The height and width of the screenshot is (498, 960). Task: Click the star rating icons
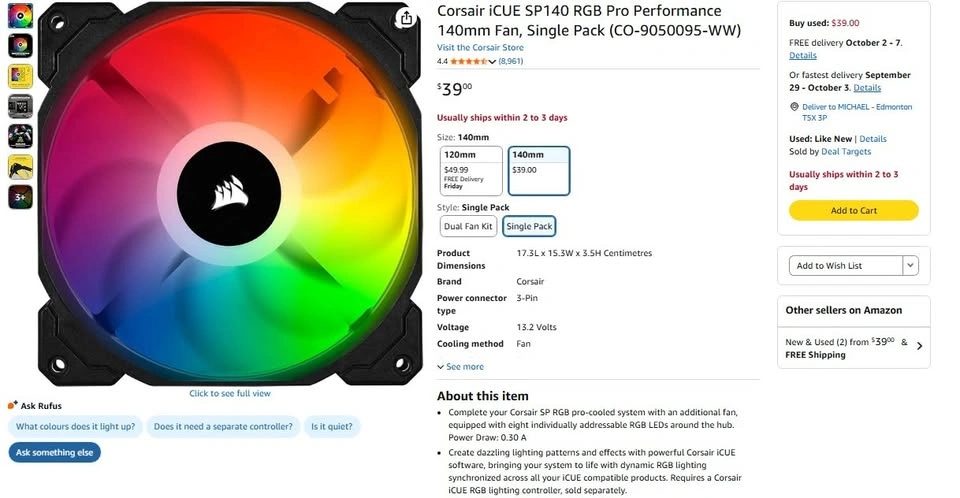click(468, 62)
